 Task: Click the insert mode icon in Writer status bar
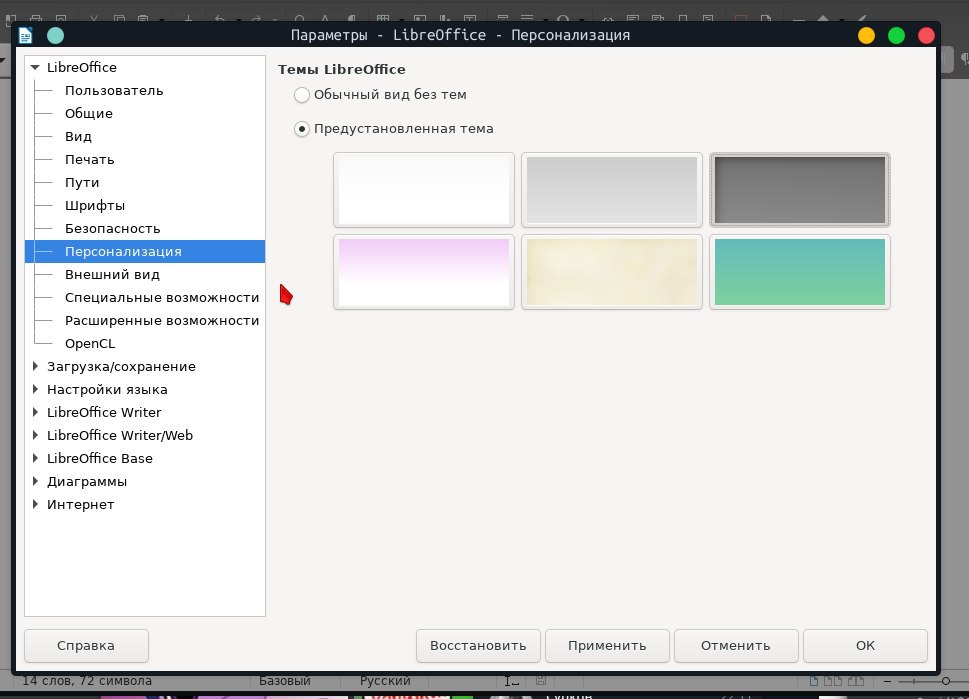point(511,681)
